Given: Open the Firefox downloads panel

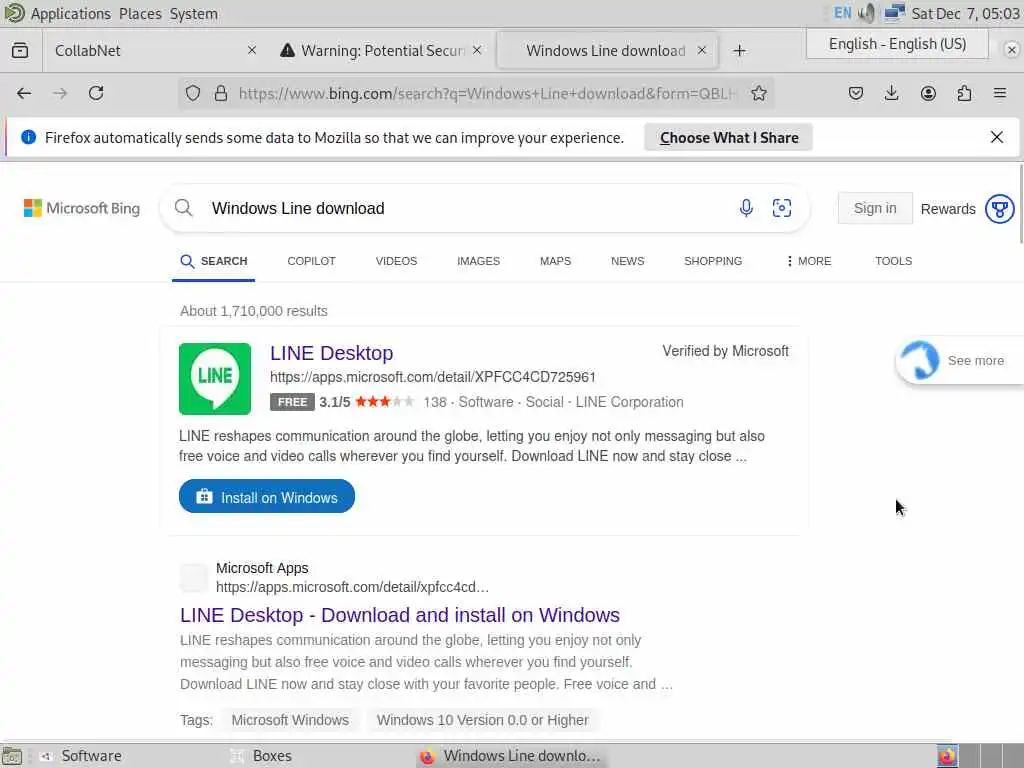Looking at the screenshot, I should click(x=891, y=93).
